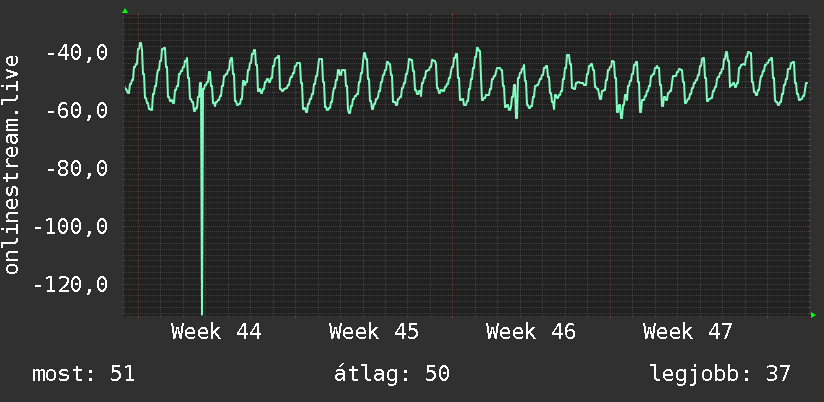Click the 'most: 51' current value

tap(84, 374)
